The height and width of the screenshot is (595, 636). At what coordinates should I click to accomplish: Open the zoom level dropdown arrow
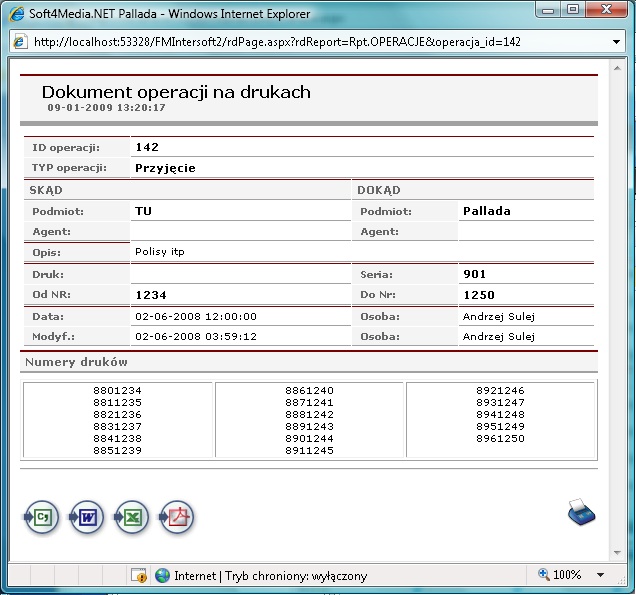point(601,575)
